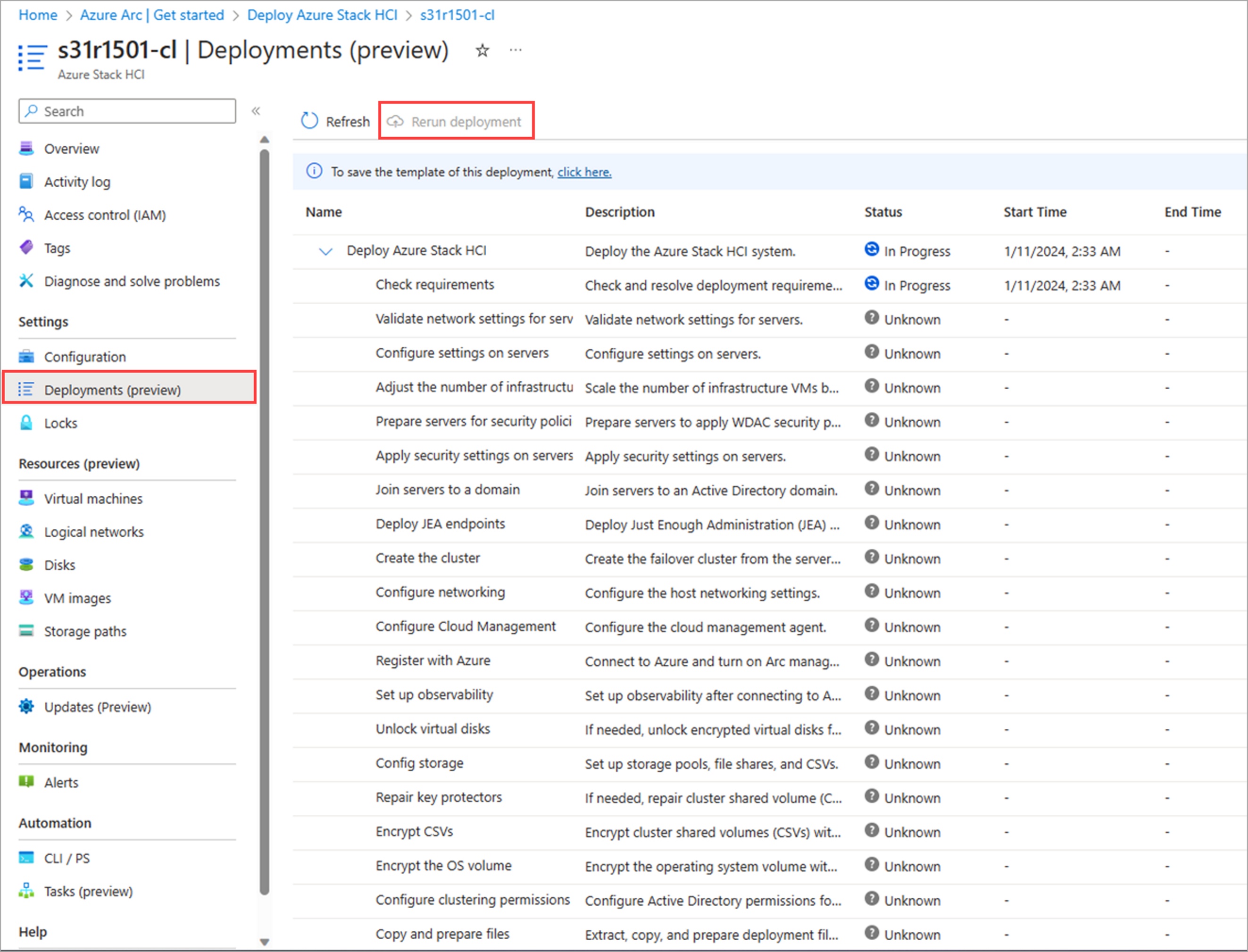Click Unknown status icon for Create the cluster
1248x952 pixels.
[872, 557]
